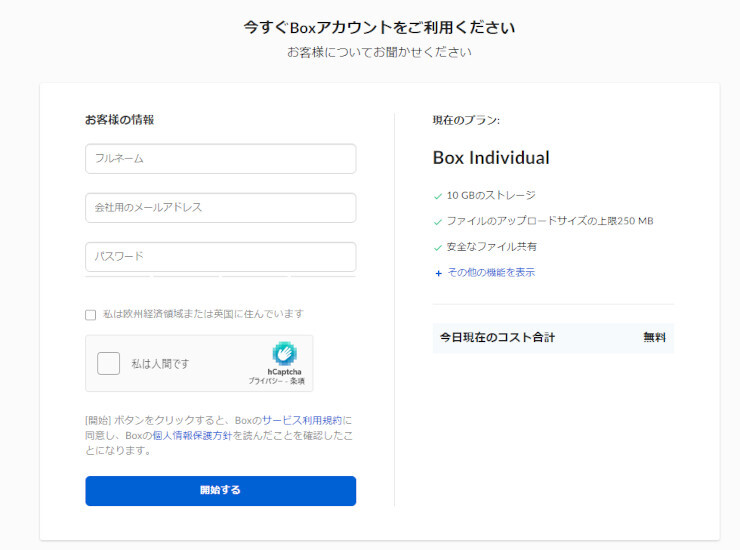Open the hCaptcha 条項 link
The width and height of the screenshot is (740, 550).
tap(297, 382)
